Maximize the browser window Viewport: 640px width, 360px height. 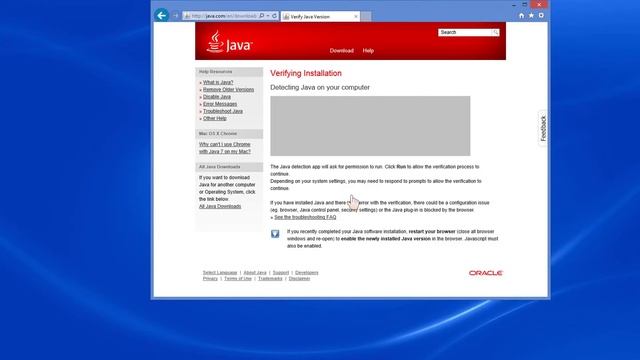(524, 5)
